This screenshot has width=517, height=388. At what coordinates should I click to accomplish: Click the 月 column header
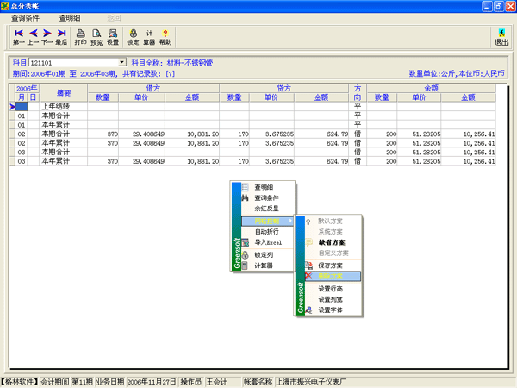pyautogui.click(x=21, y=97)
